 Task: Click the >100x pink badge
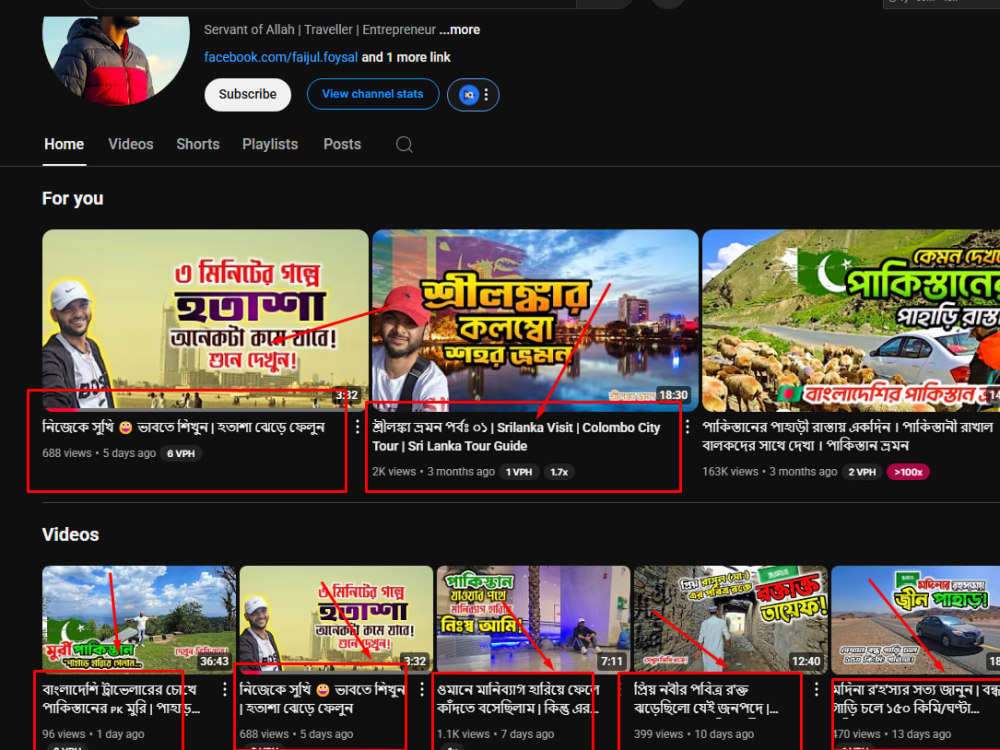908,472
